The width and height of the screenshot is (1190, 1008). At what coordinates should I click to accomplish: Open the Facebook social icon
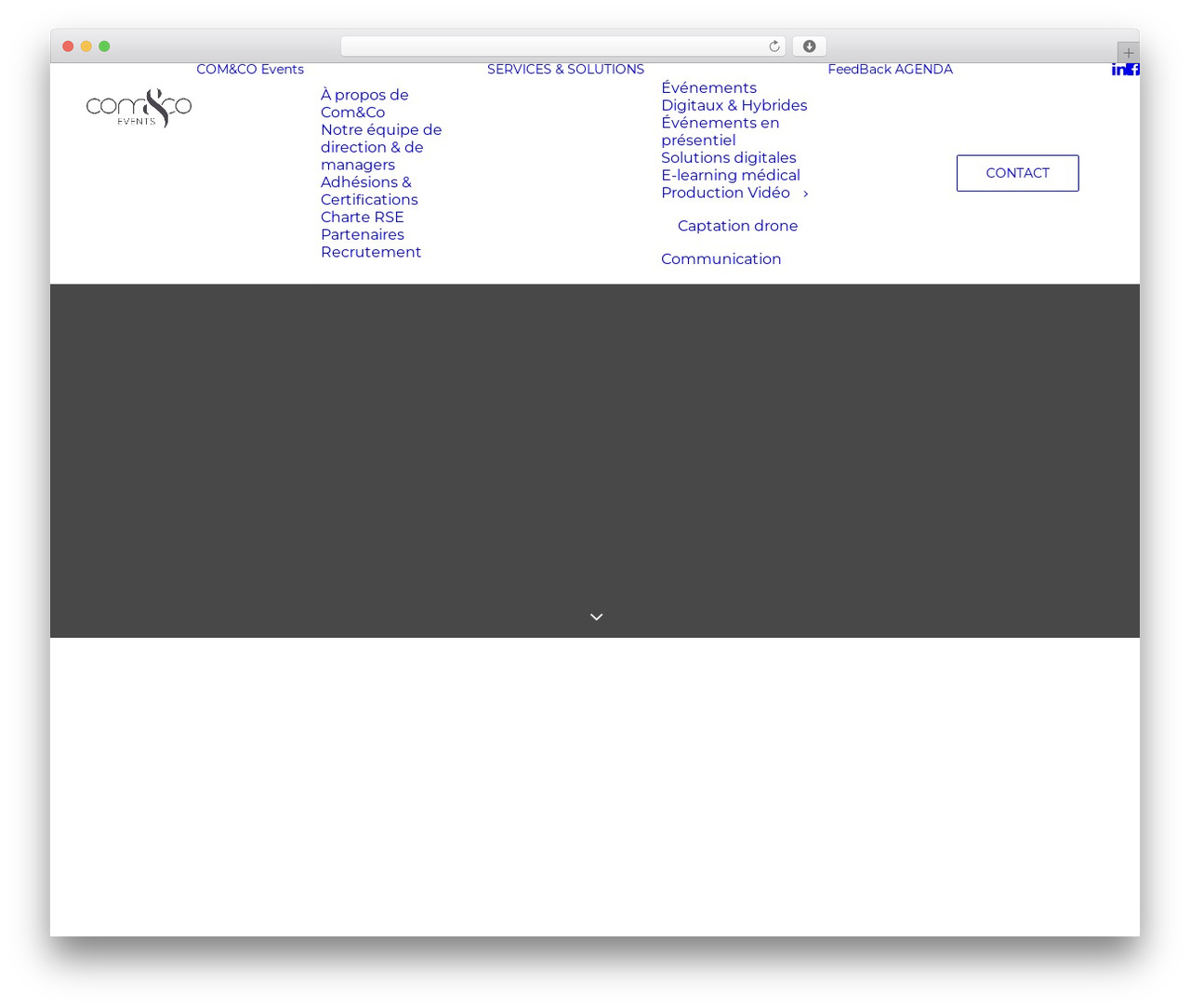tap(1133, 70)
